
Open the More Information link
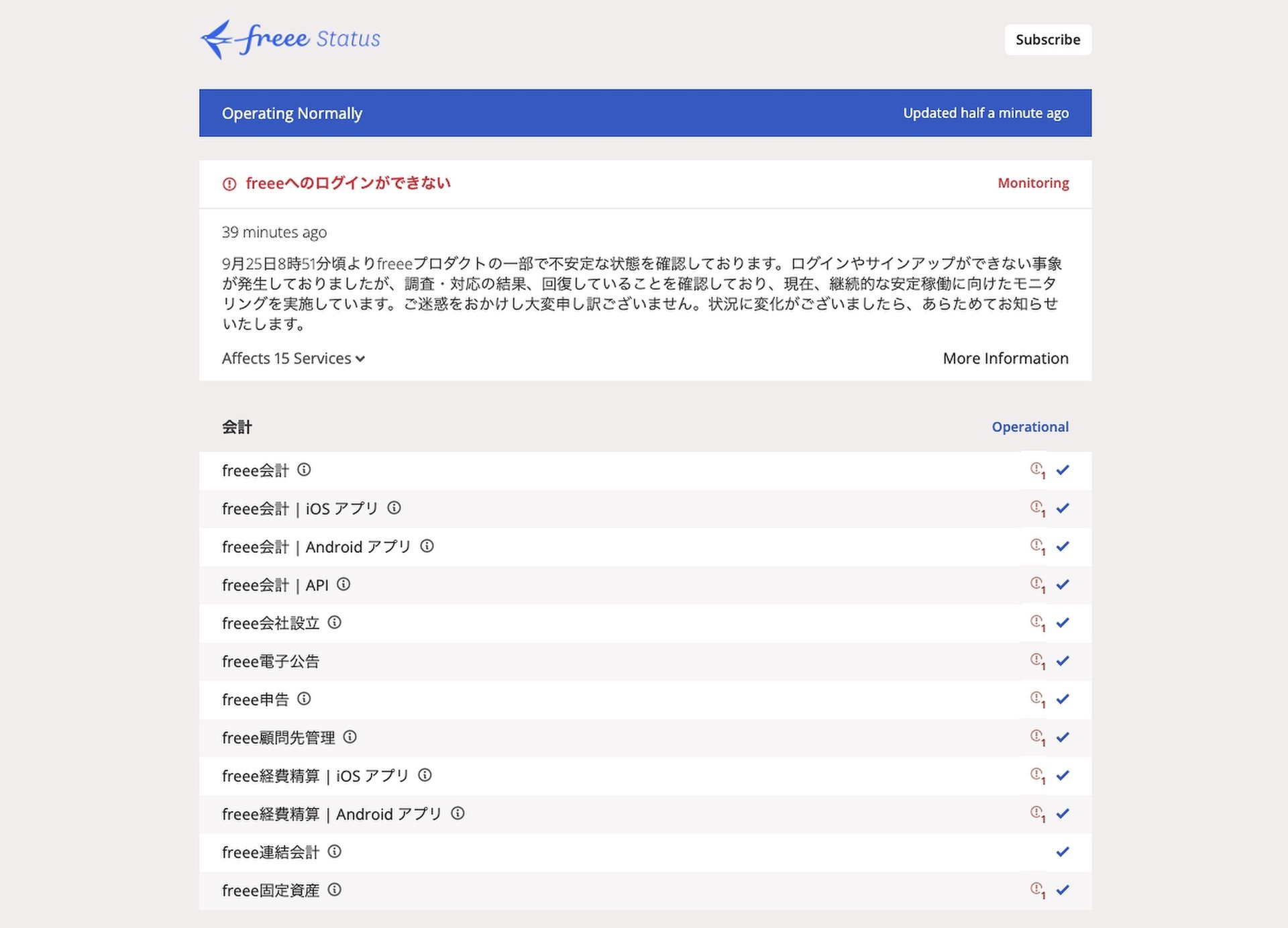click(1006, 358)
